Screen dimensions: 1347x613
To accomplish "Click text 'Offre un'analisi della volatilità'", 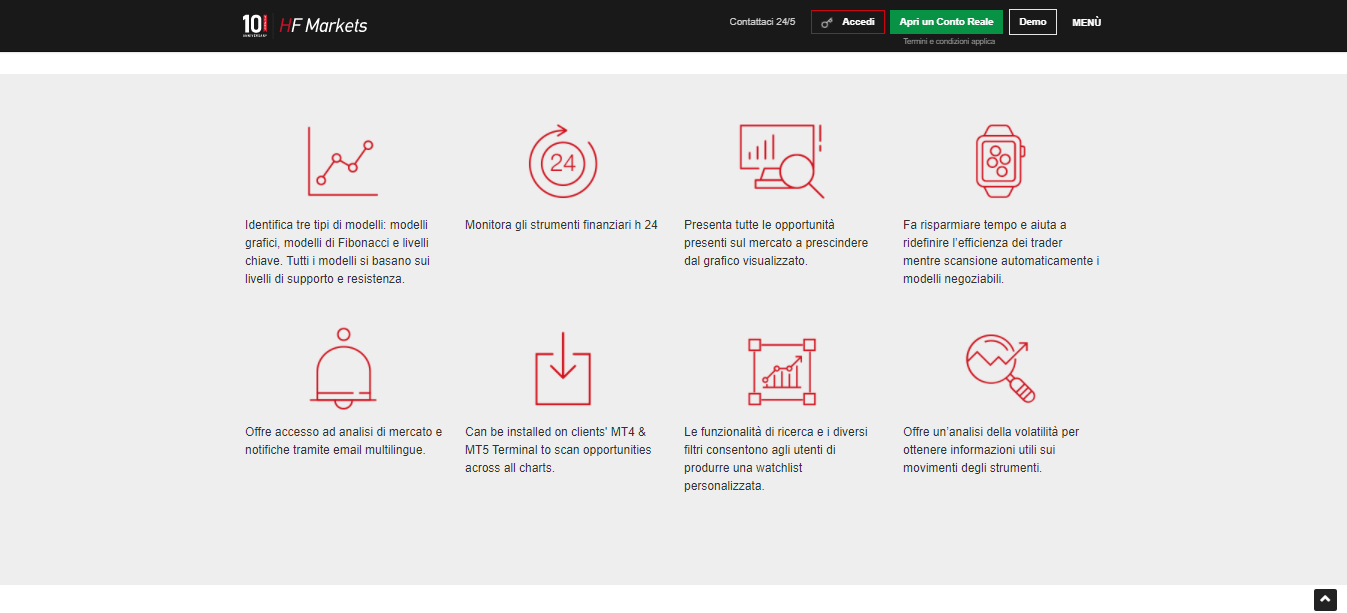I will tap(991, 450).
